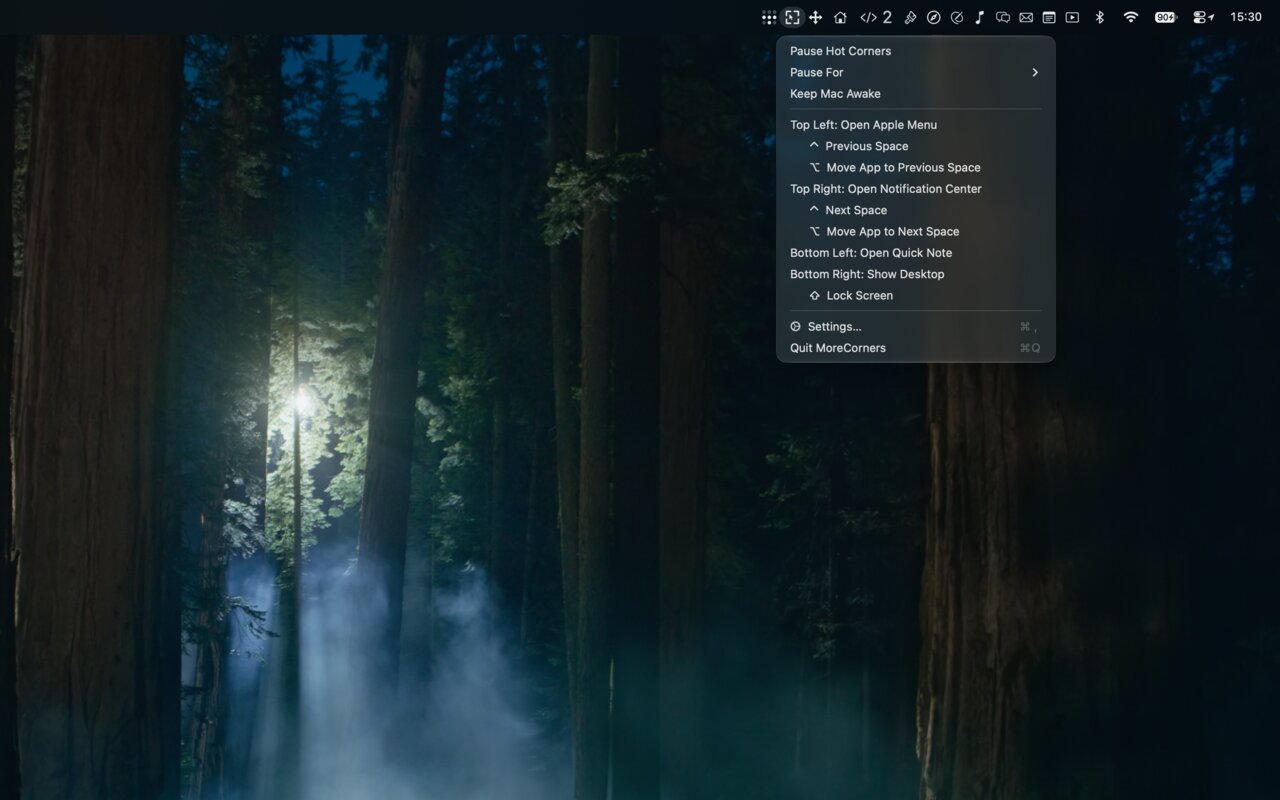1280x800 pixels.
Task: Click the play rectangle menu bar icon
Action: coord(1072,17)
